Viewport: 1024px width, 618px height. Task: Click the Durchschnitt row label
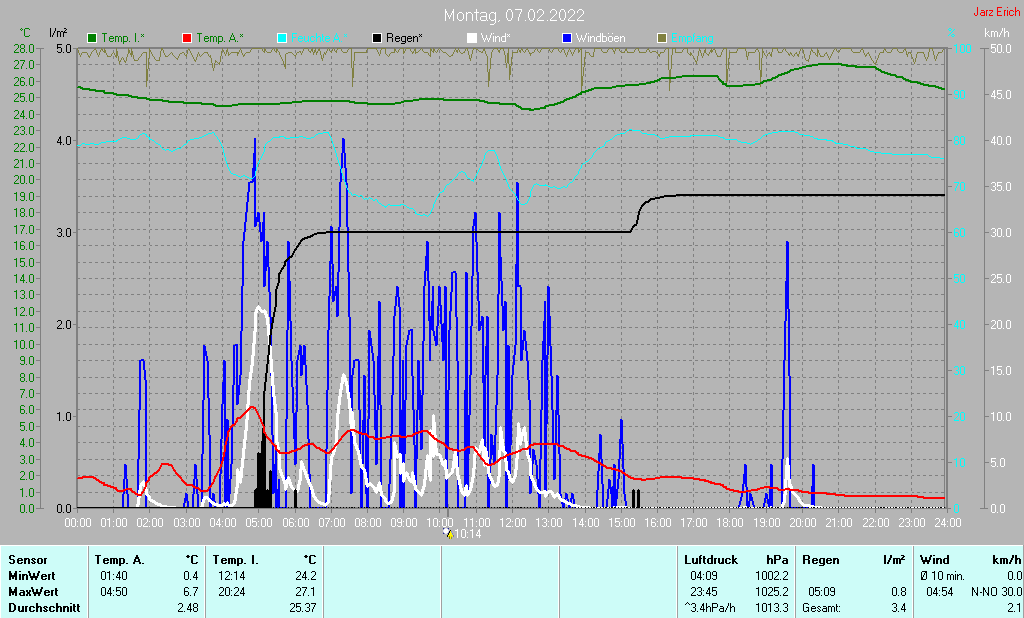pyautogui.click(x=40, y=608)
